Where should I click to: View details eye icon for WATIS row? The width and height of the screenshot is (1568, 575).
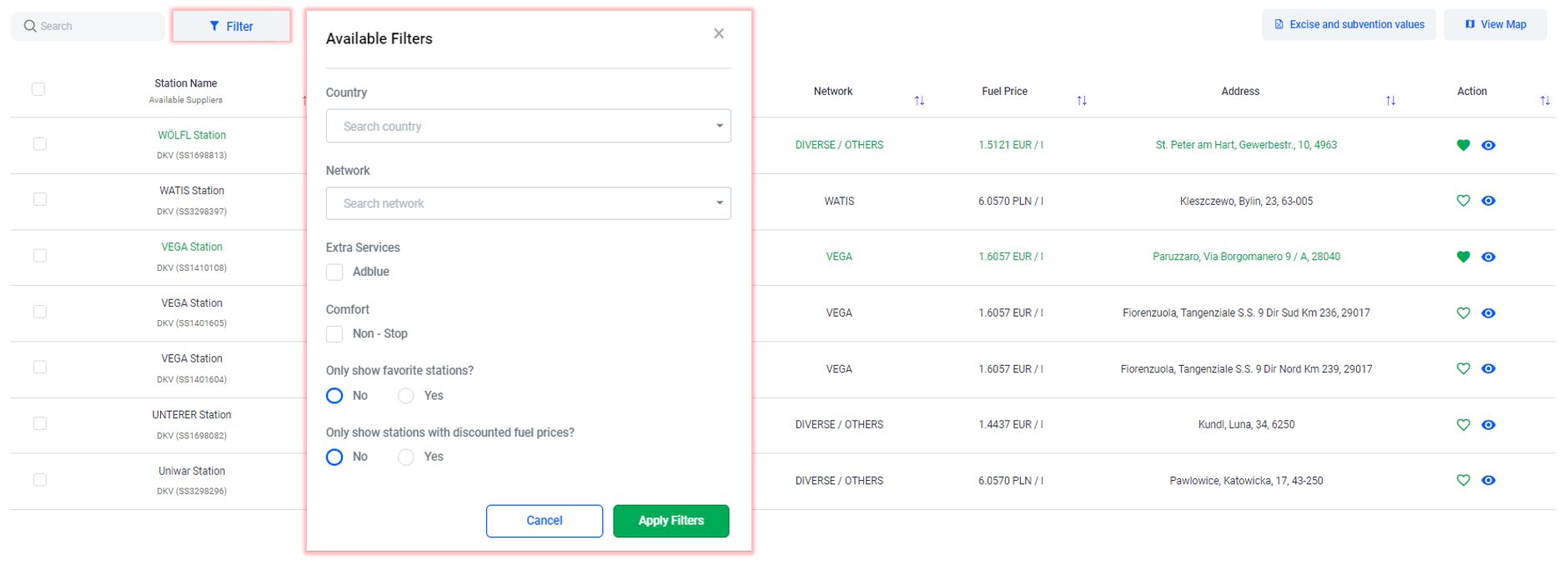pyautogui.click(x=1488, y=201)
